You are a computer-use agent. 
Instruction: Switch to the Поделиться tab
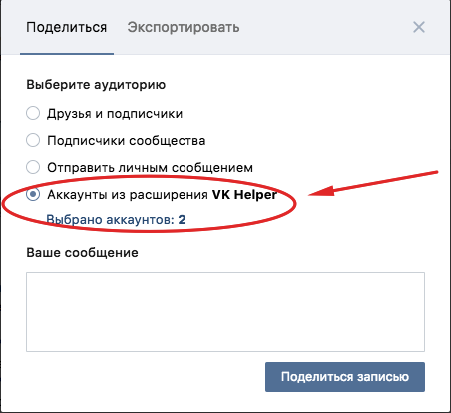tap(67, 27)
